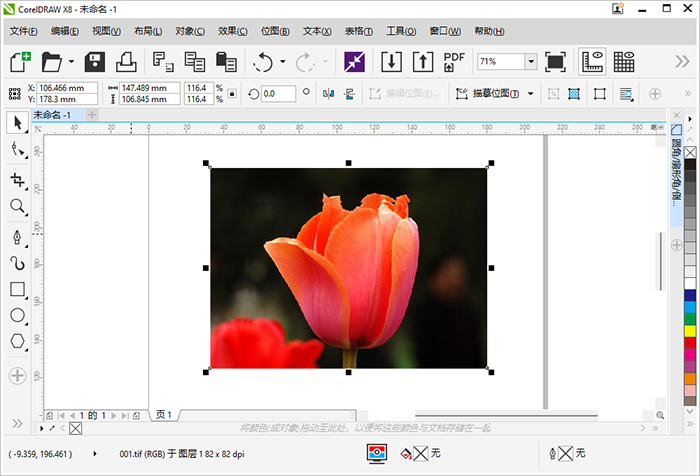Toggle the lock ratio padlock

pyautogui.click(x=232, y=94)
